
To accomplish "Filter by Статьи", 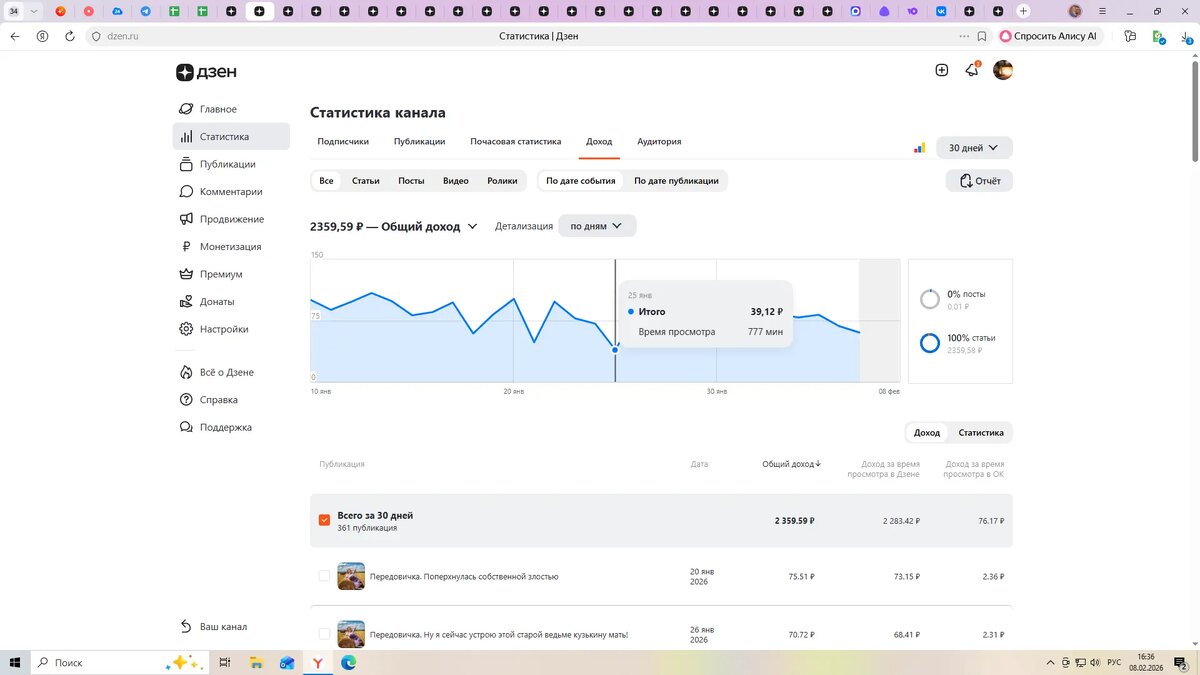I will click(365, 181).
